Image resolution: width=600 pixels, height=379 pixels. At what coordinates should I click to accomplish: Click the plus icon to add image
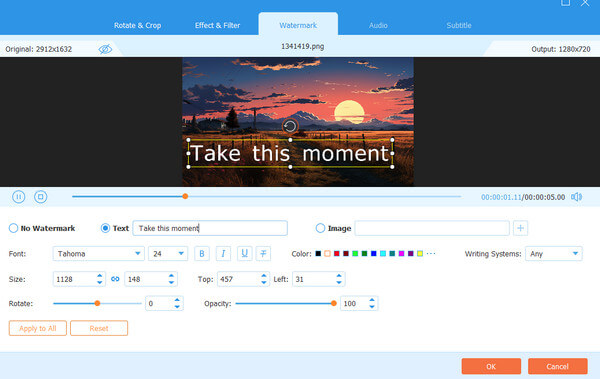point(520,228)
